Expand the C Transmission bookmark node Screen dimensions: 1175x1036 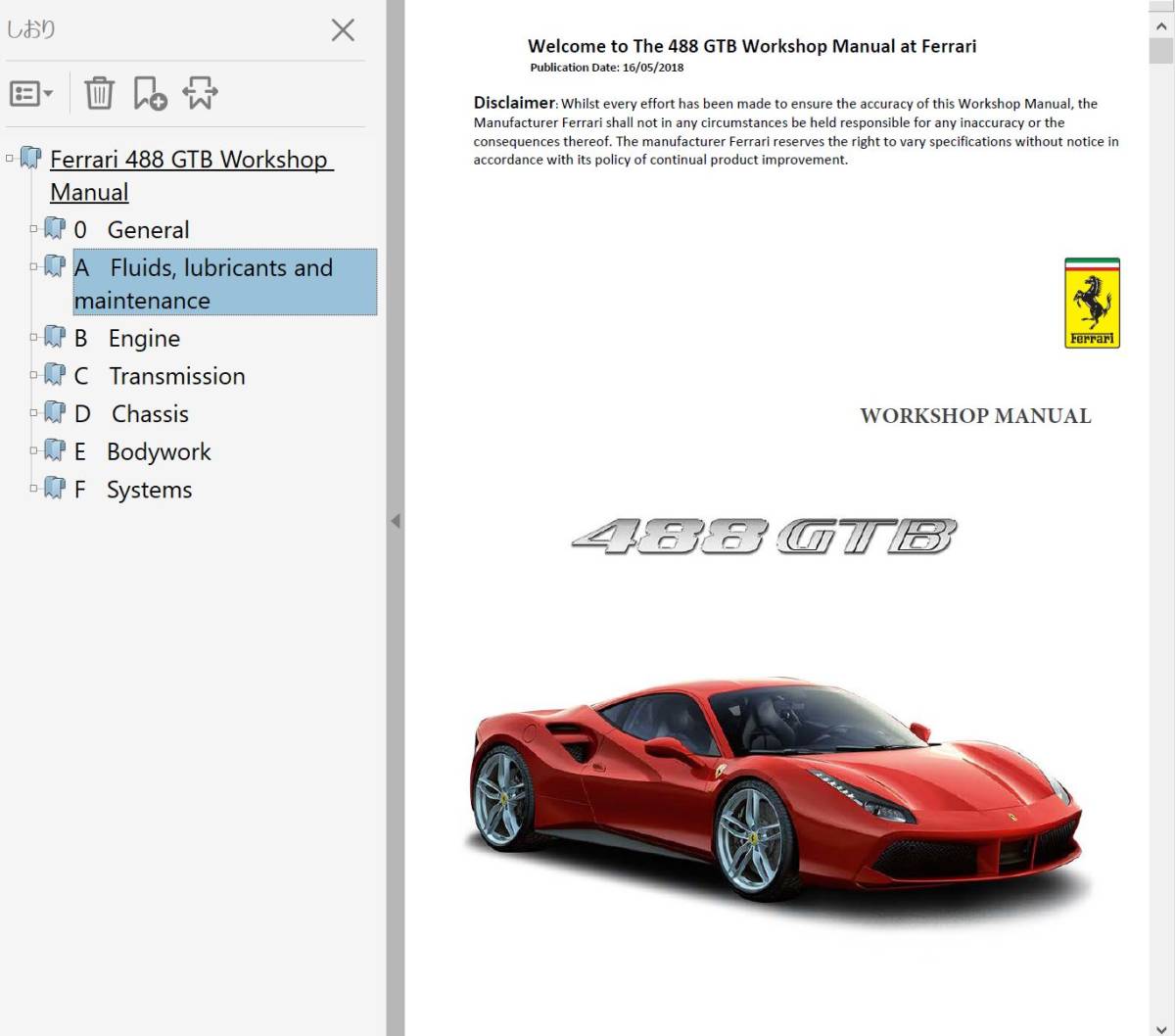pos(33,374)
